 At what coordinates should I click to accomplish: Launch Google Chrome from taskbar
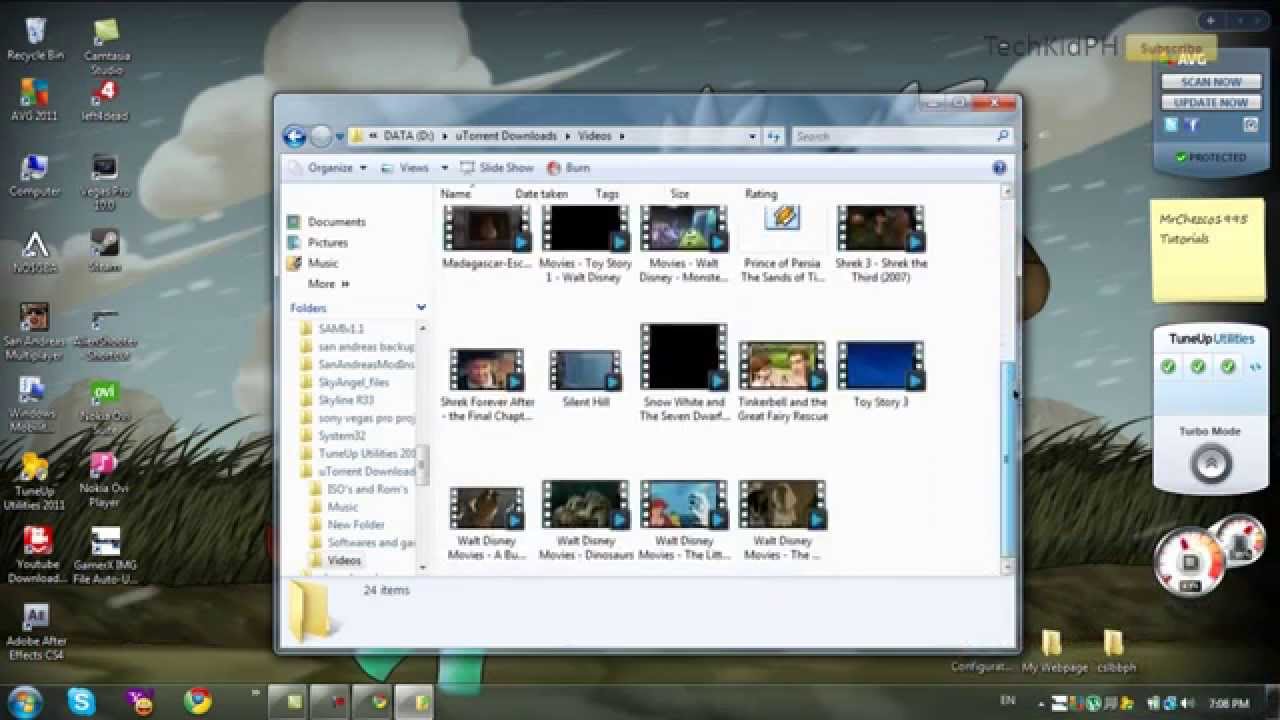coord(197,701)
